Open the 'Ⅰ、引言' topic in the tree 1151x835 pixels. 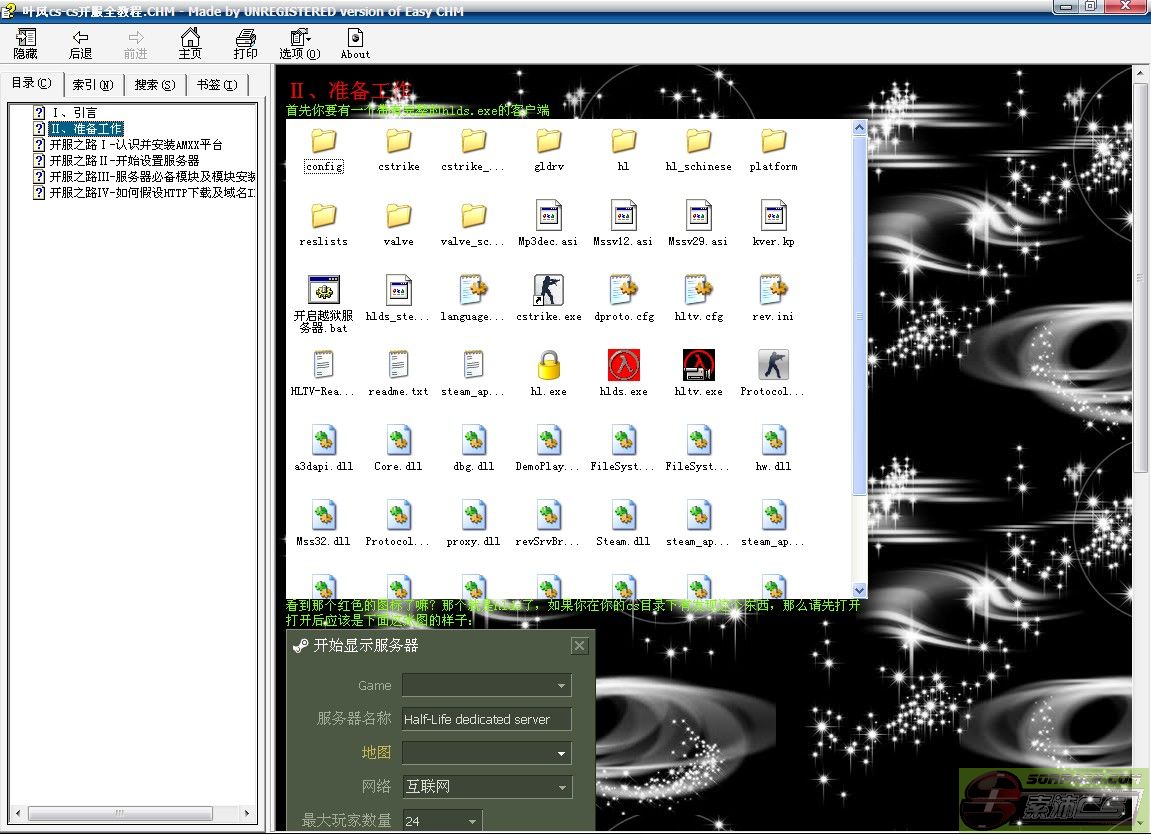point(74,113)
